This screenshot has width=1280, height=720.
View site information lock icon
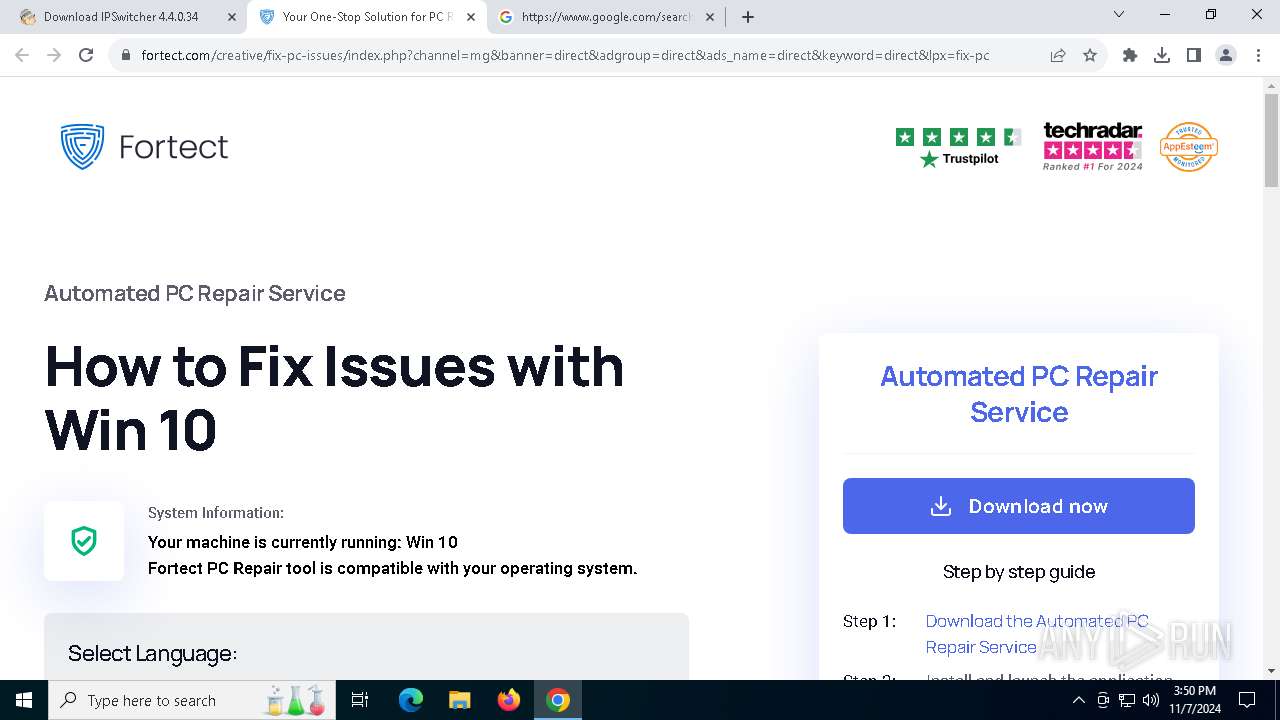125,56
